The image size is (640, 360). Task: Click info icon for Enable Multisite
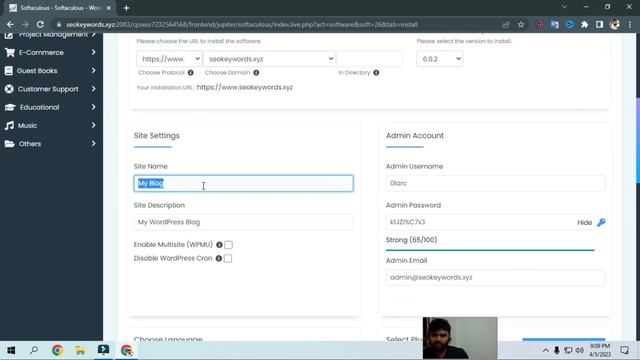click(x=219, y=244)
